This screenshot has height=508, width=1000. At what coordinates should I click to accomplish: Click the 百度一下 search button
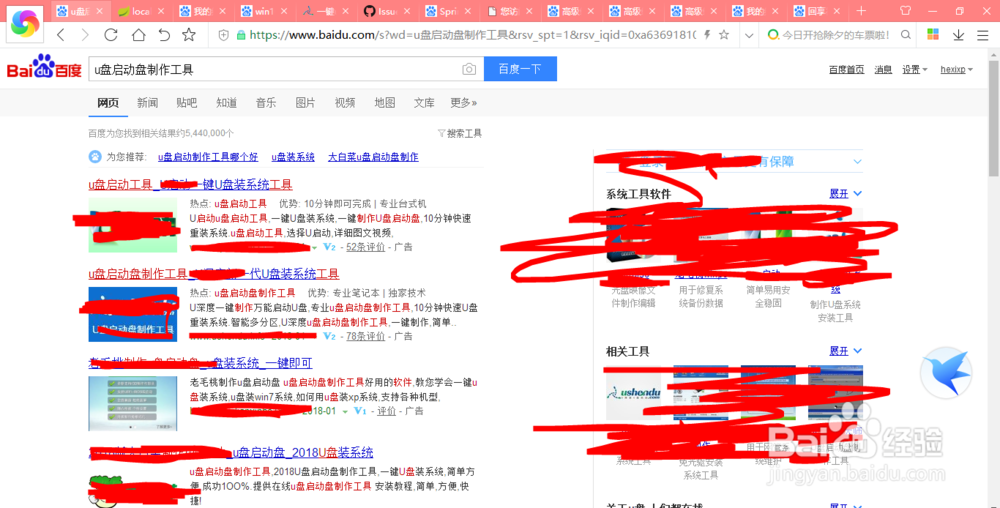[x=520, y=69]
